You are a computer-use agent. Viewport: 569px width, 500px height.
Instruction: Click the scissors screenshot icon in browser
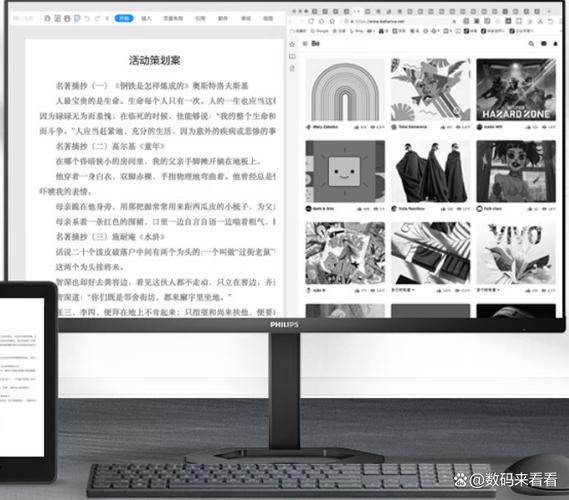[x=540, y=21]
